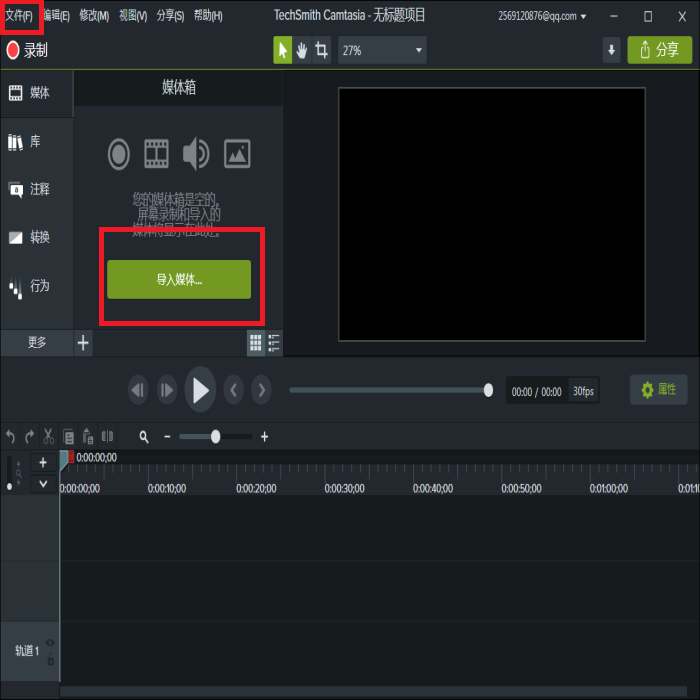Jump to next clip with right chevron
The height and width of the screenshot is (700, 700).
262,390
